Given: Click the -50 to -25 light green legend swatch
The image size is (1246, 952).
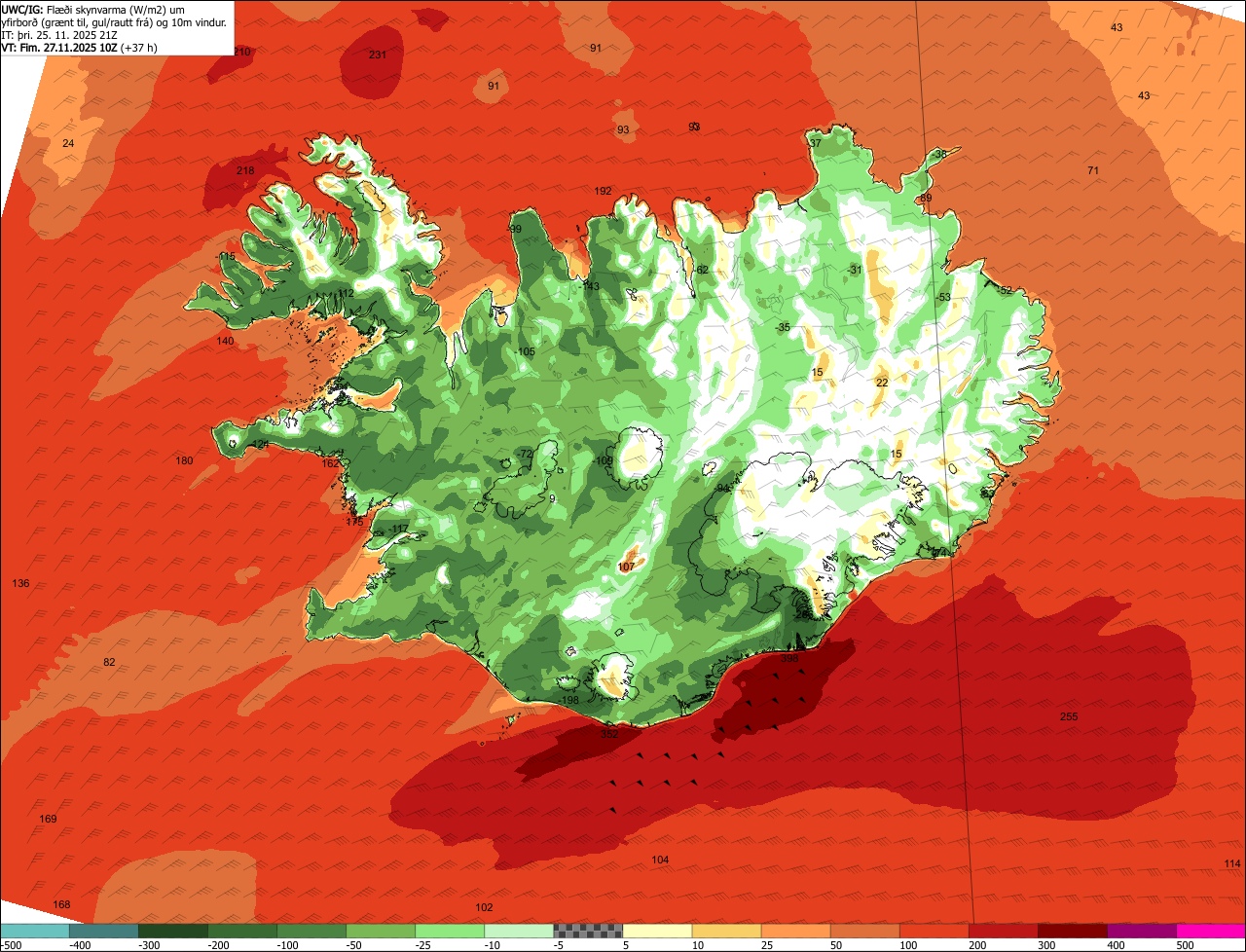Looking at the screenshot, I should pos(380,931).
